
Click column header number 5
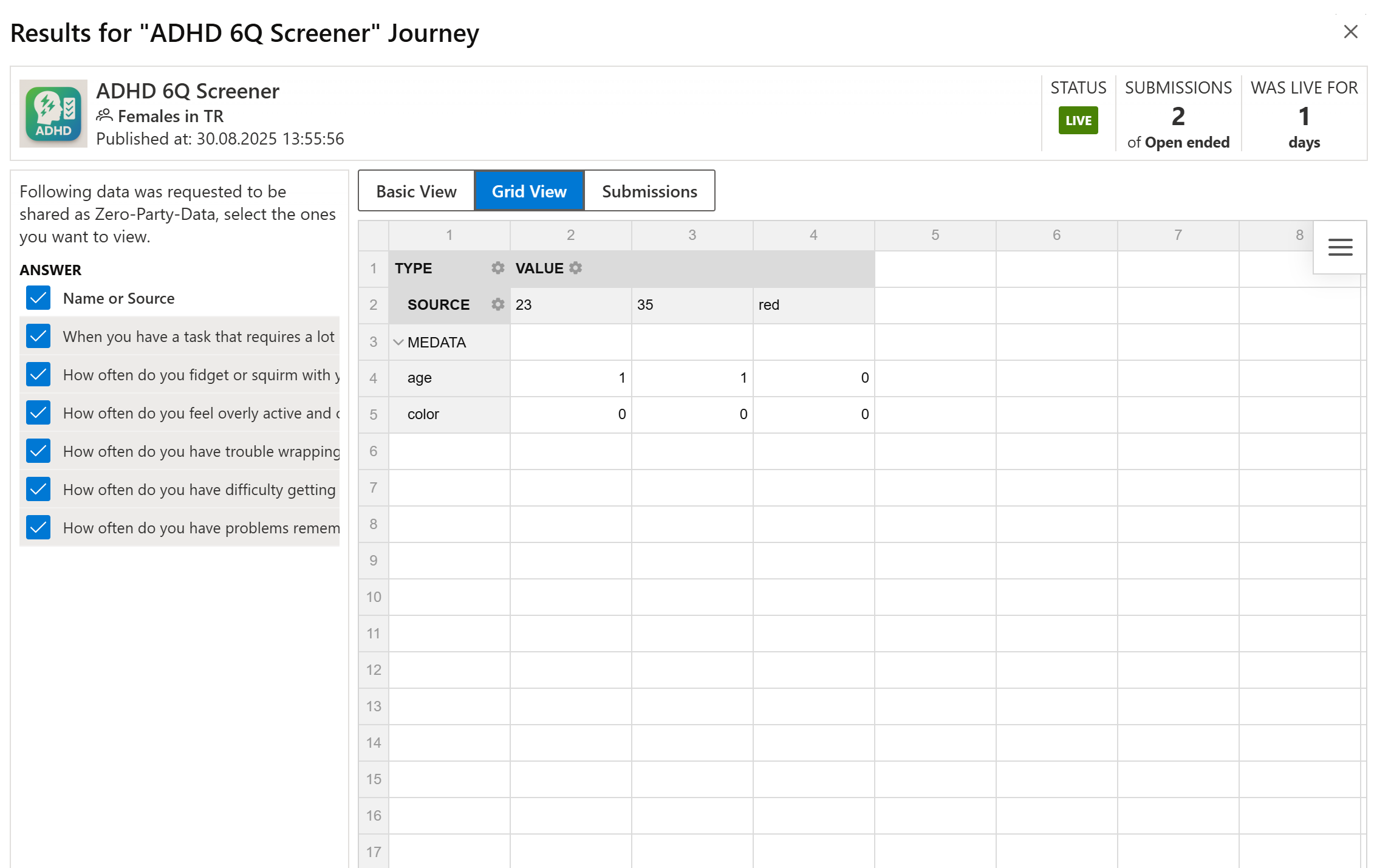(x=934, y=235)
